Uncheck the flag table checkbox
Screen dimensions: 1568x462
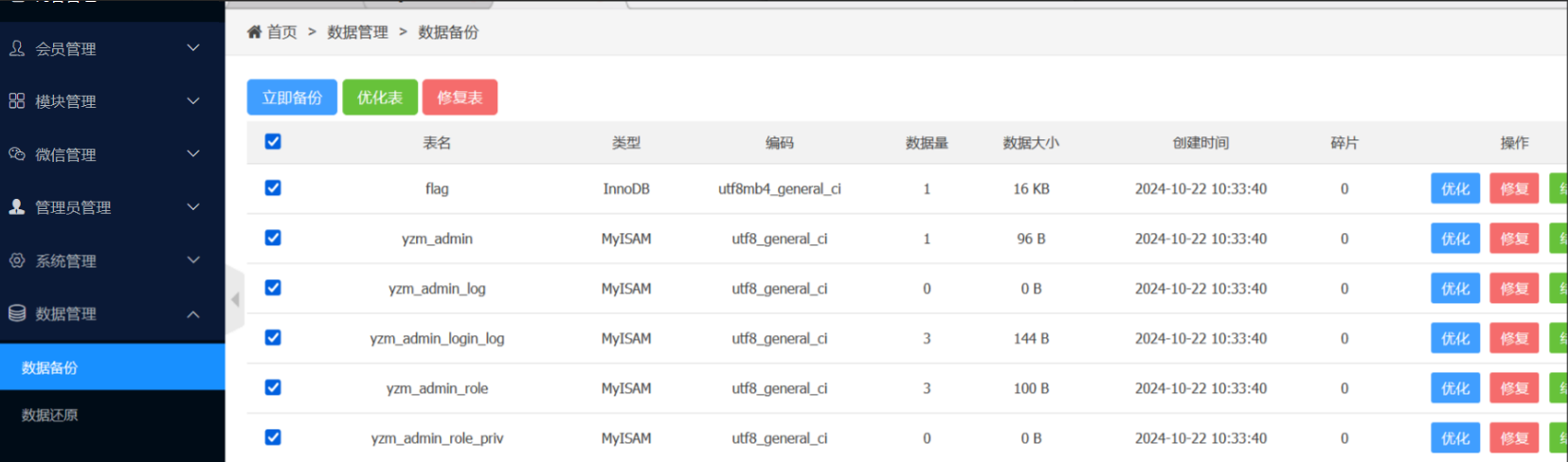tap(273, 188)
